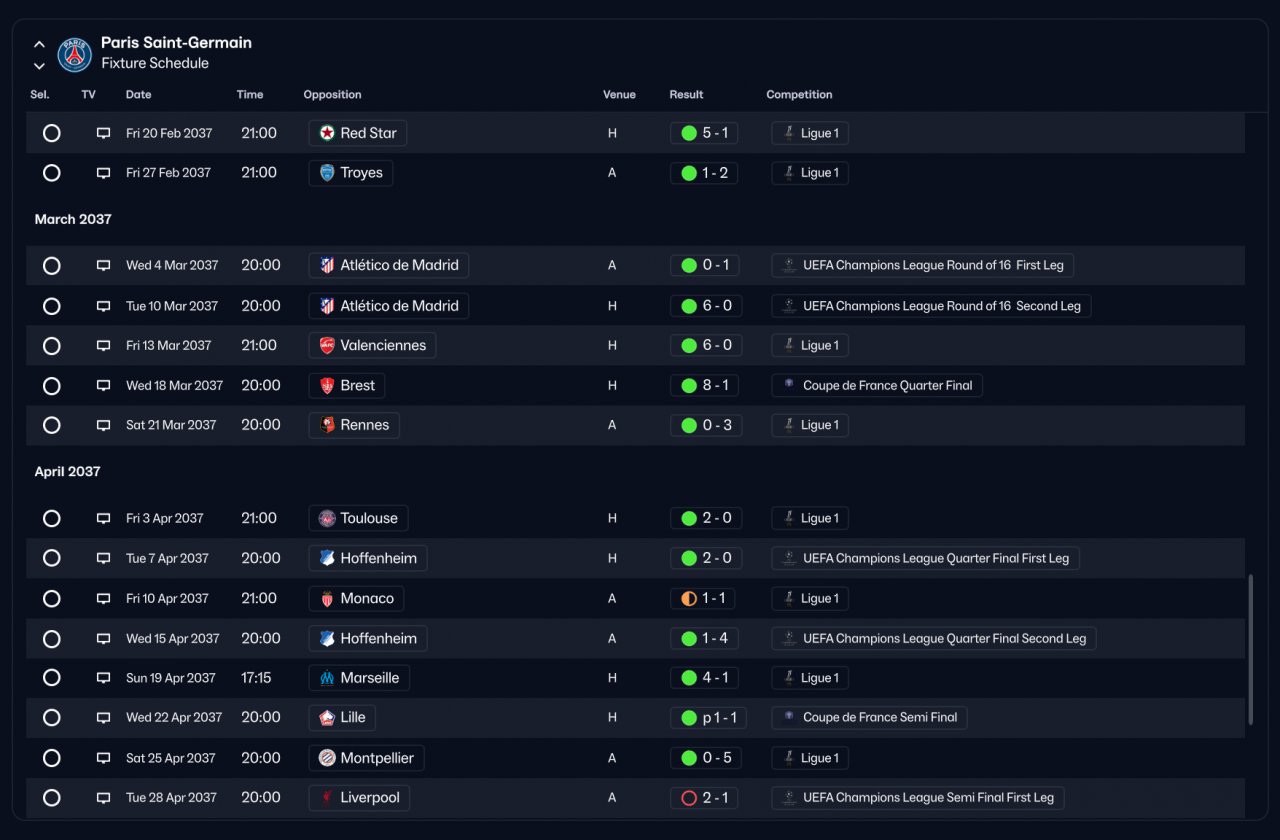This screenshot has width=1280, height=840.
Task: Click the vertical scrollbar of fixture list
Action: click(x=1251, y=650)
